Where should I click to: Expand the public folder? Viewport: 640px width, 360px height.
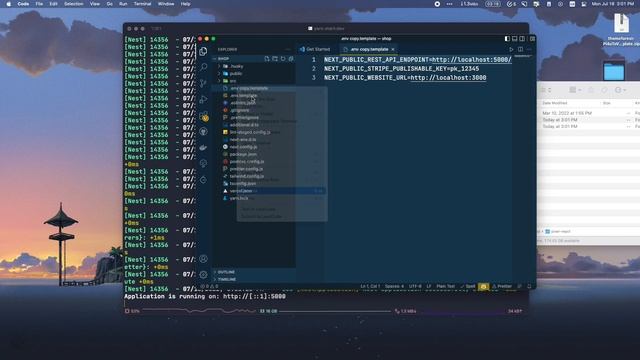coord(254,73)
